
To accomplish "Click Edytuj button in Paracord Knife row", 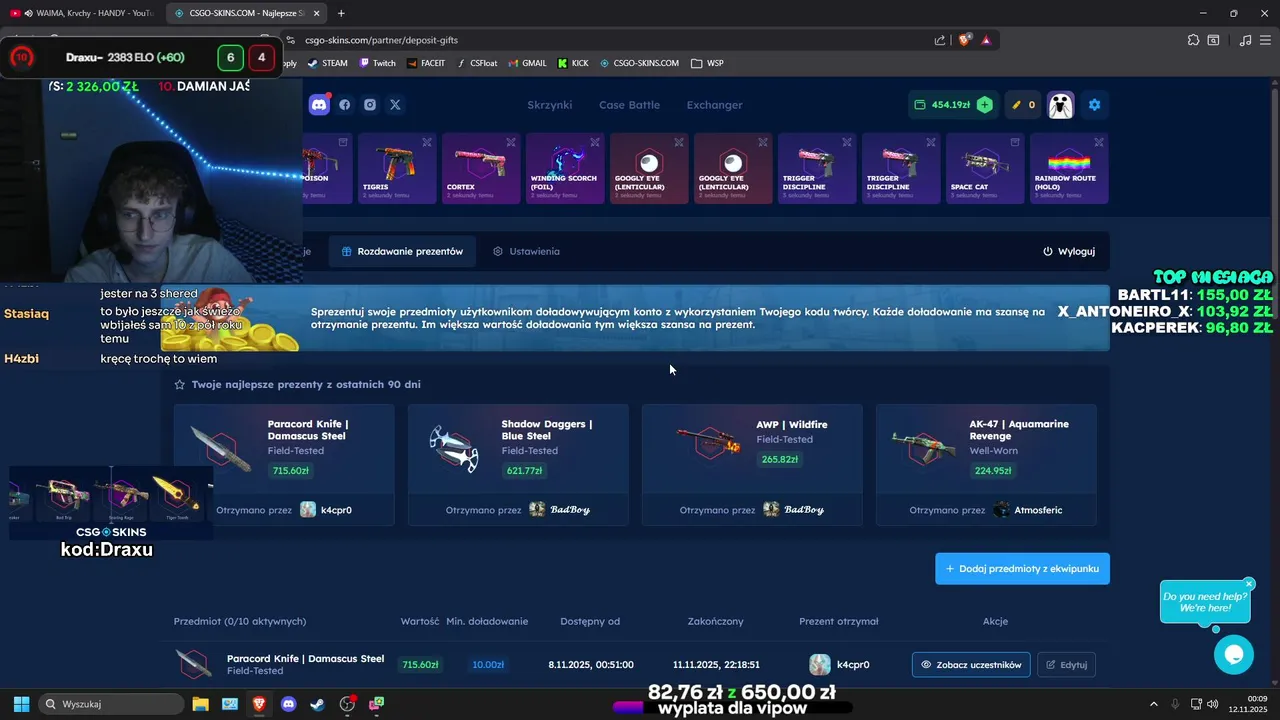I will [x=1066, y=664].
